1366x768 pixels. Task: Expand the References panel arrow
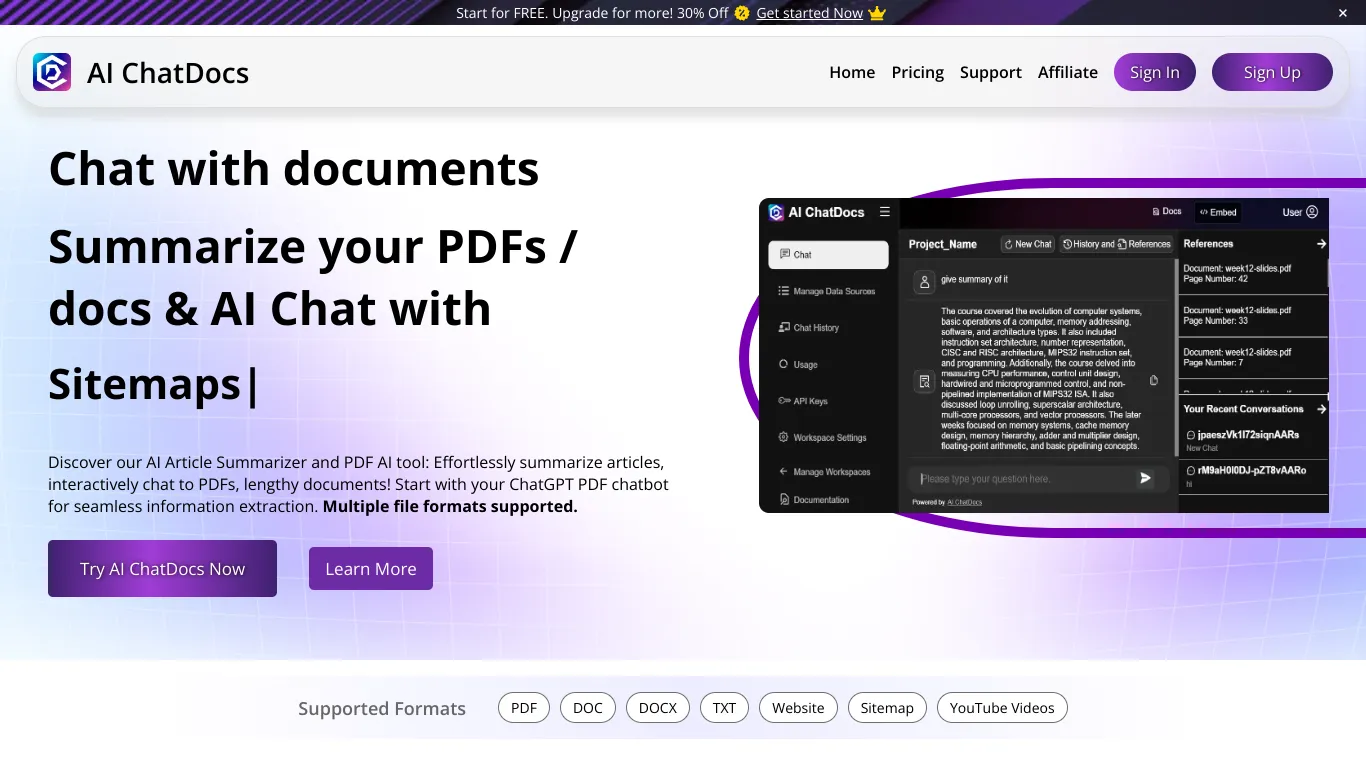click(1321, 243)
